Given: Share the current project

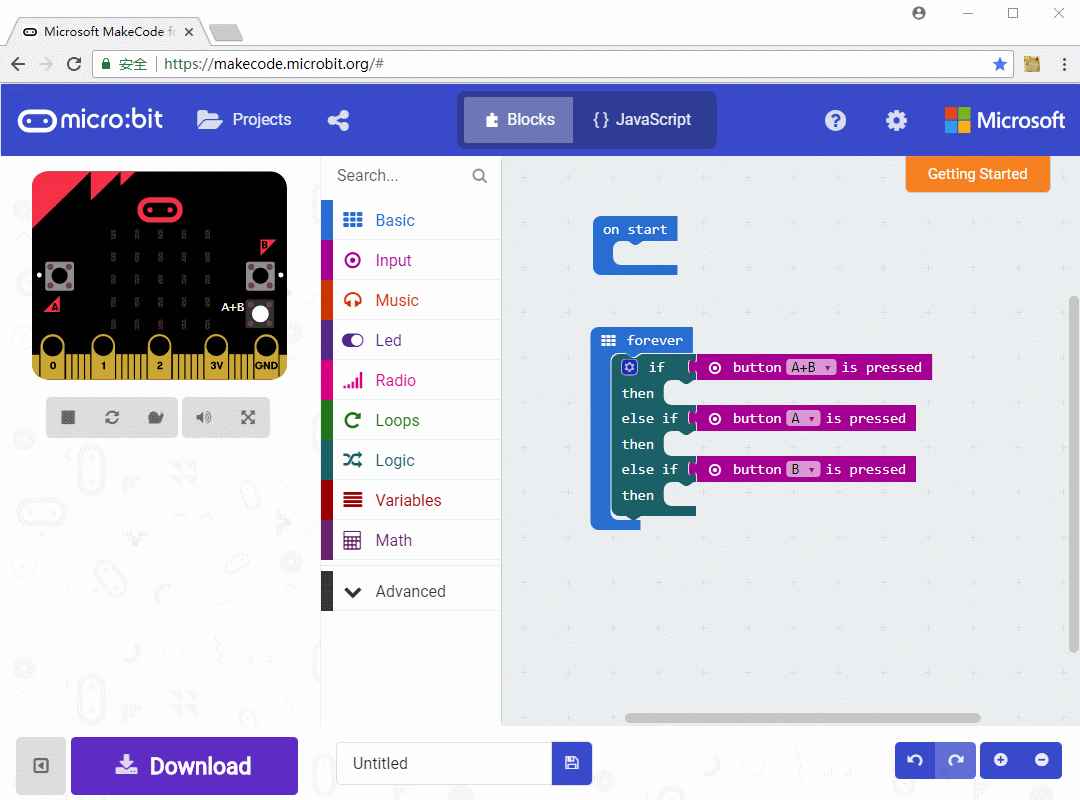Looking at the screenshot, I should [338, 119].
